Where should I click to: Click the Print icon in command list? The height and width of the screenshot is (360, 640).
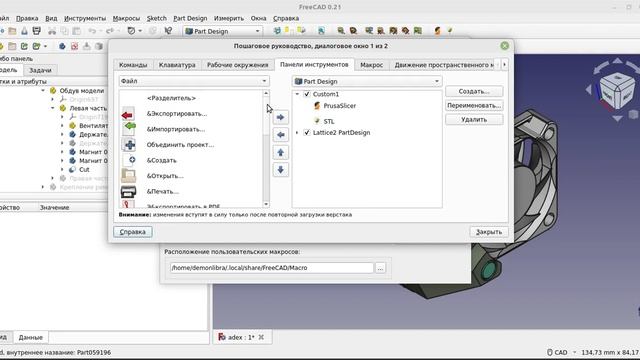tap(128, 191)
